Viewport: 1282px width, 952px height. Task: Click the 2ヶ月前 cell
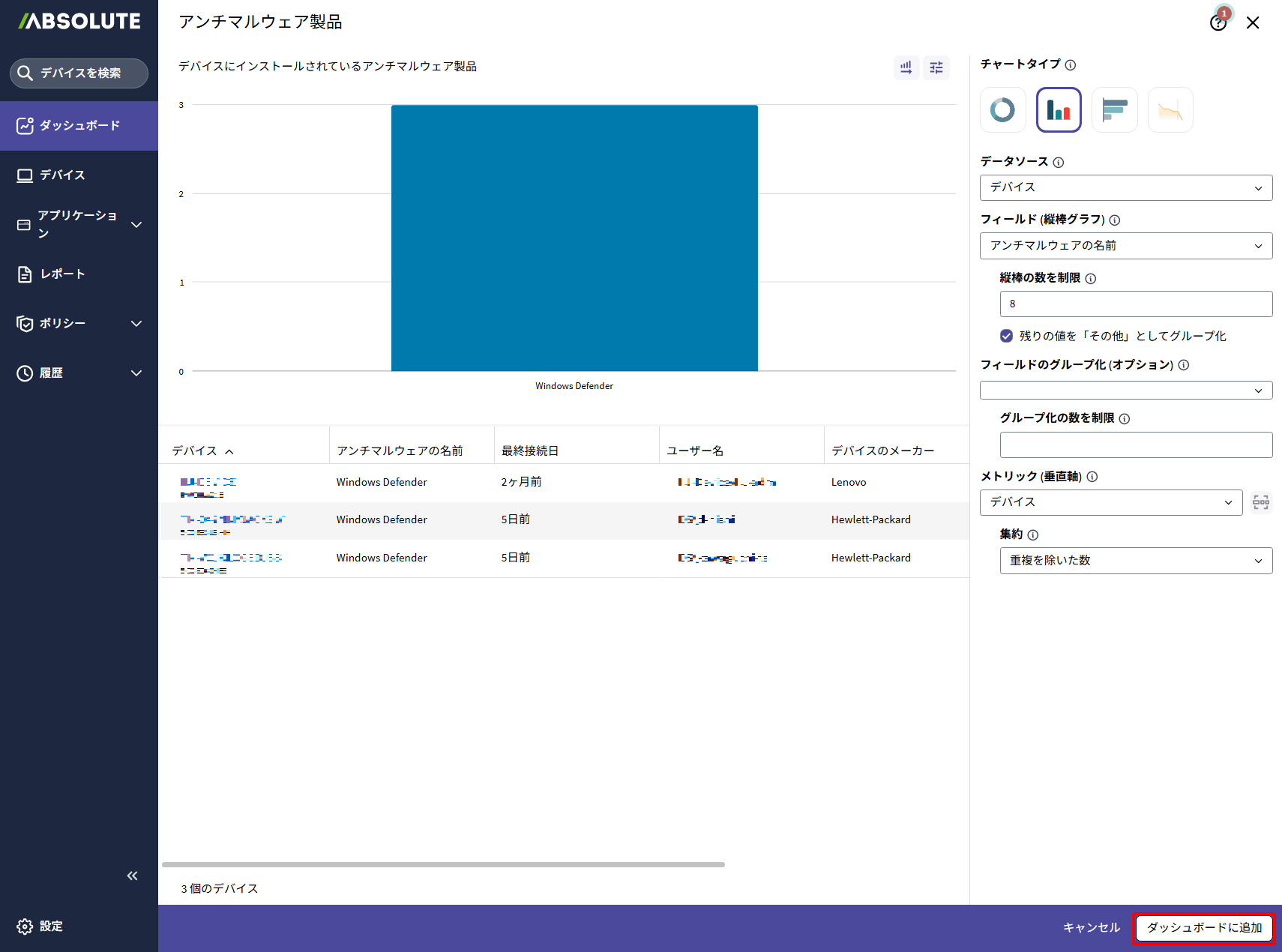pos(521,482)
